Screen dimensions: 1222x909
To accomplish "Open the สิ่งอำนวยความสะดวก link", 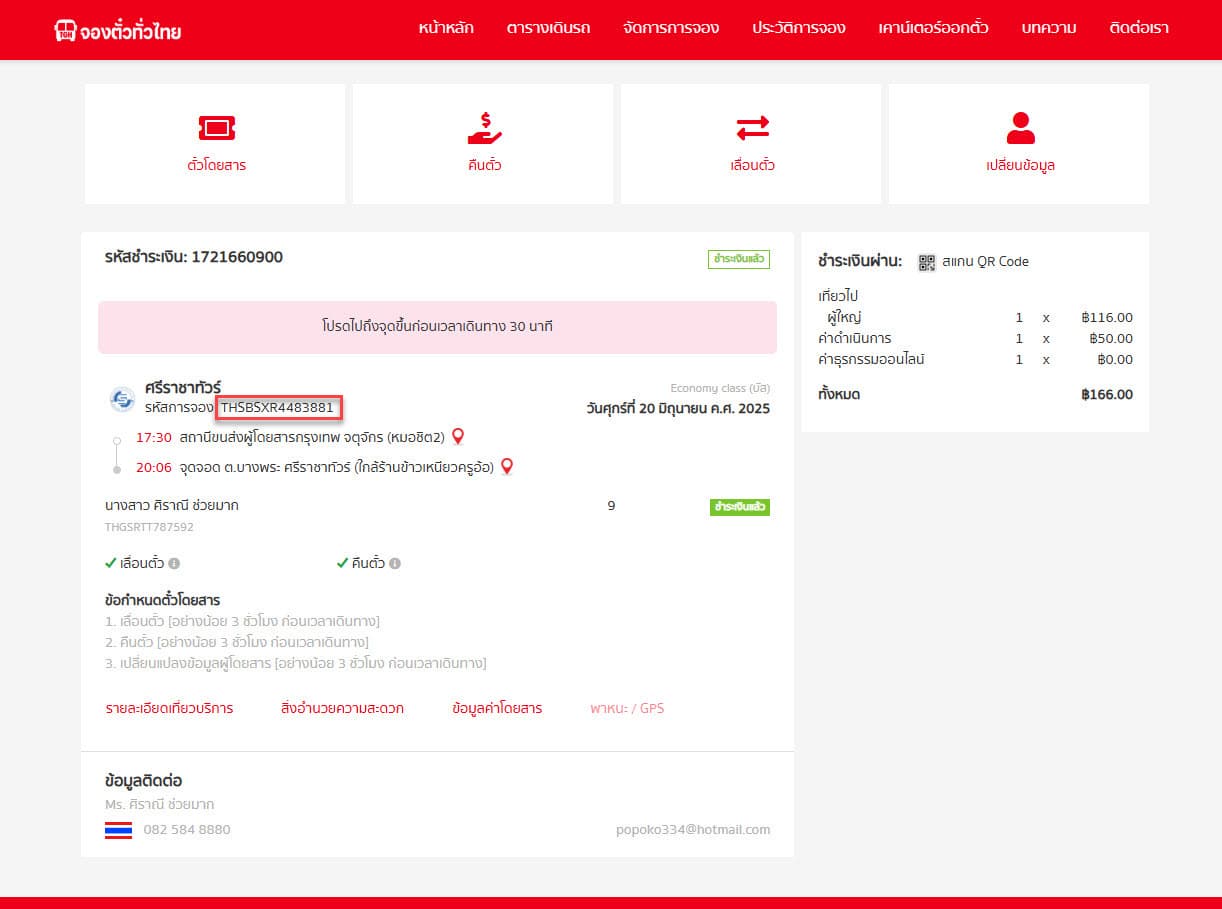I will [x=342, y=708].
